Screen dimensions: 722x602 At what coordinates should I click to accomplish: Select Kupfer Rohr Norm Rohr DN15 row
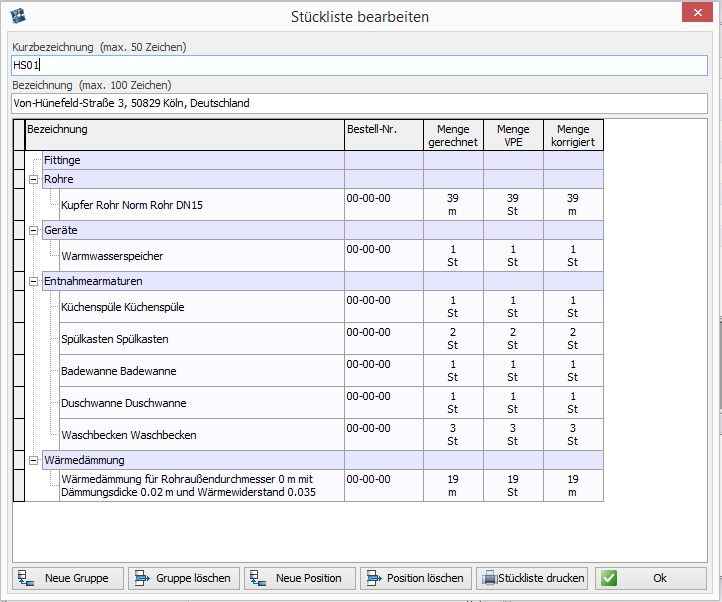pos(331,205)
